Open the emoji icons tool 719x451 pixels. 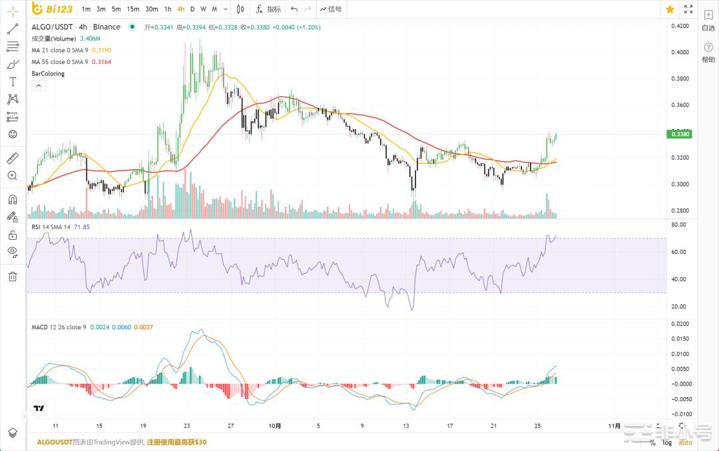point(12,134)
